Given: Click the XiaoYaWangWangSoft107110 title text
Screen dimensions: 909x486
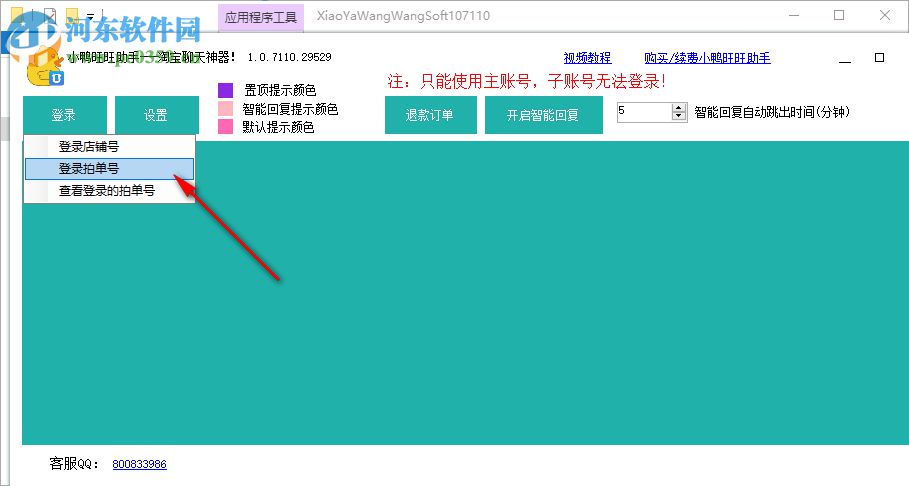Looking at the screenshot, I should [403, 16].
